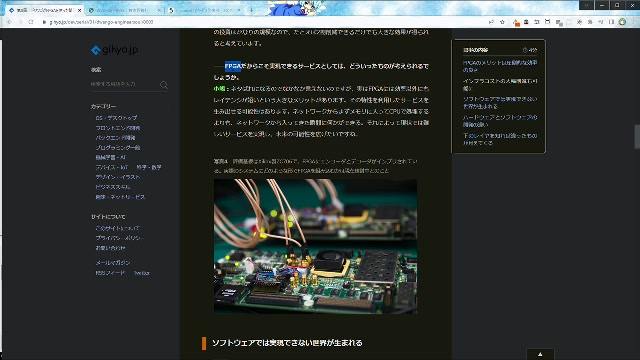Click the browser forward arrow
The image size is (640, 360).
click(x=20, y=22)
